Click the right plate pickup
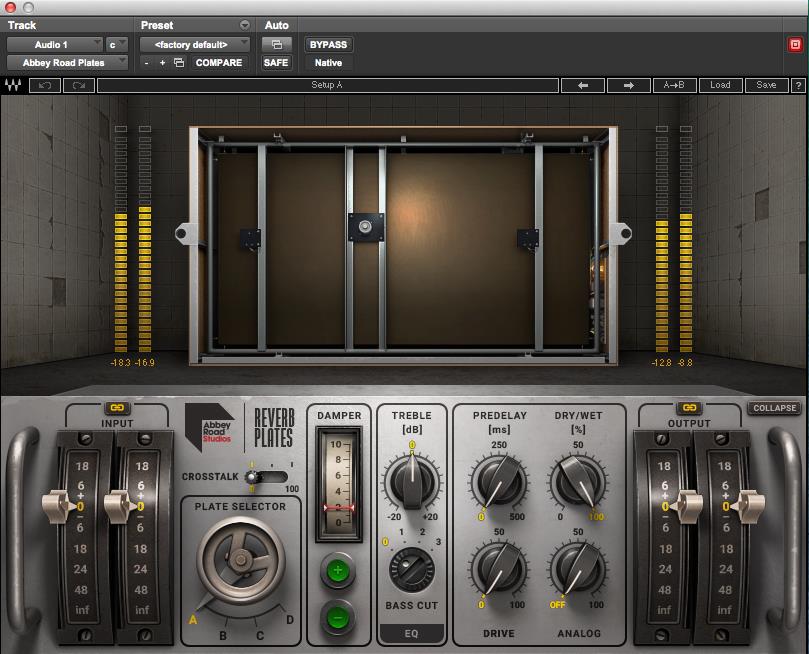Screen dimensions: 809x654 click(x=528, y=240)
